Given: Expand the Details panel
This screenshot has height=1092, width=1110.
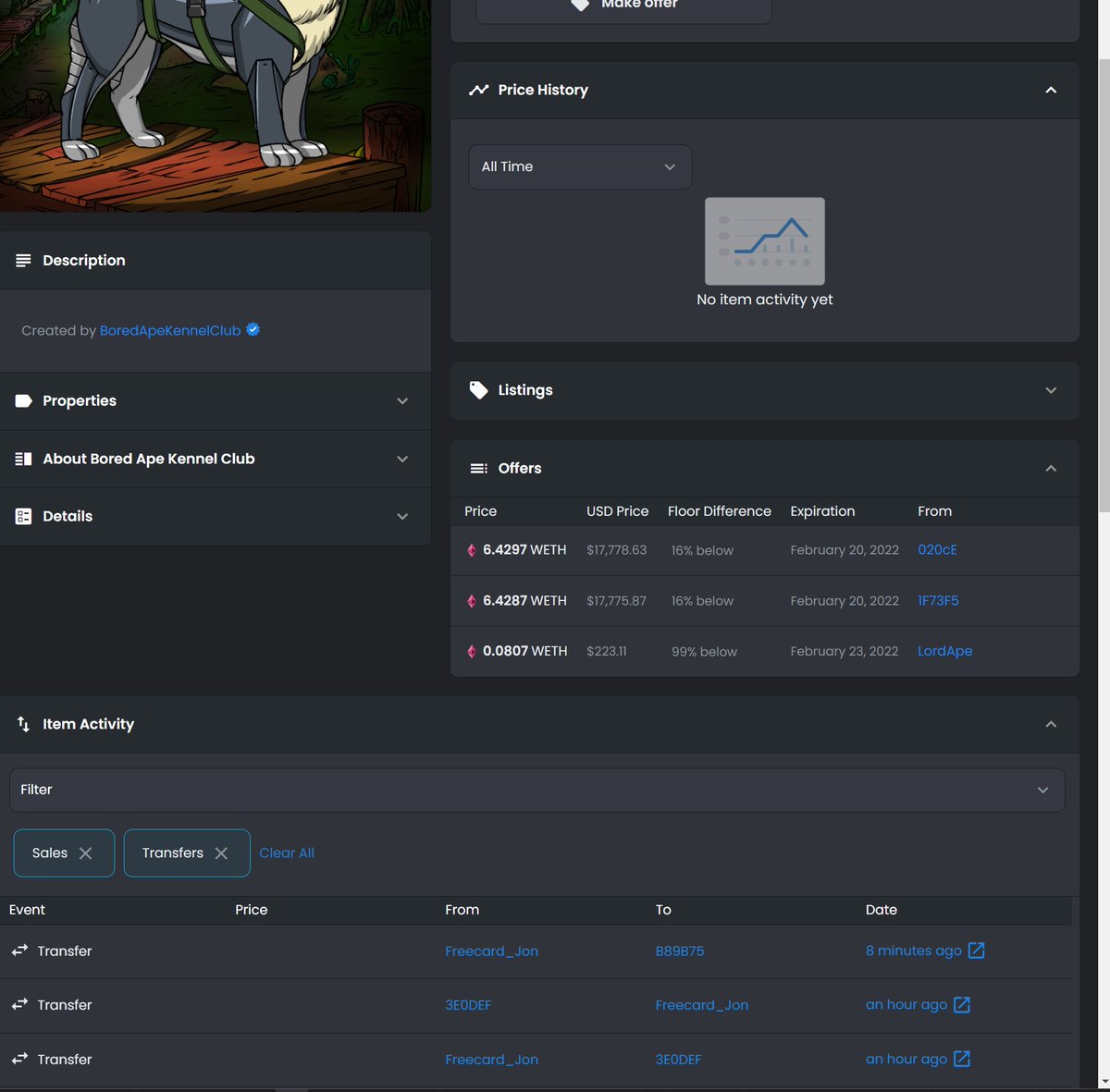Looking at the screenshot, I should tap(402, 516).
